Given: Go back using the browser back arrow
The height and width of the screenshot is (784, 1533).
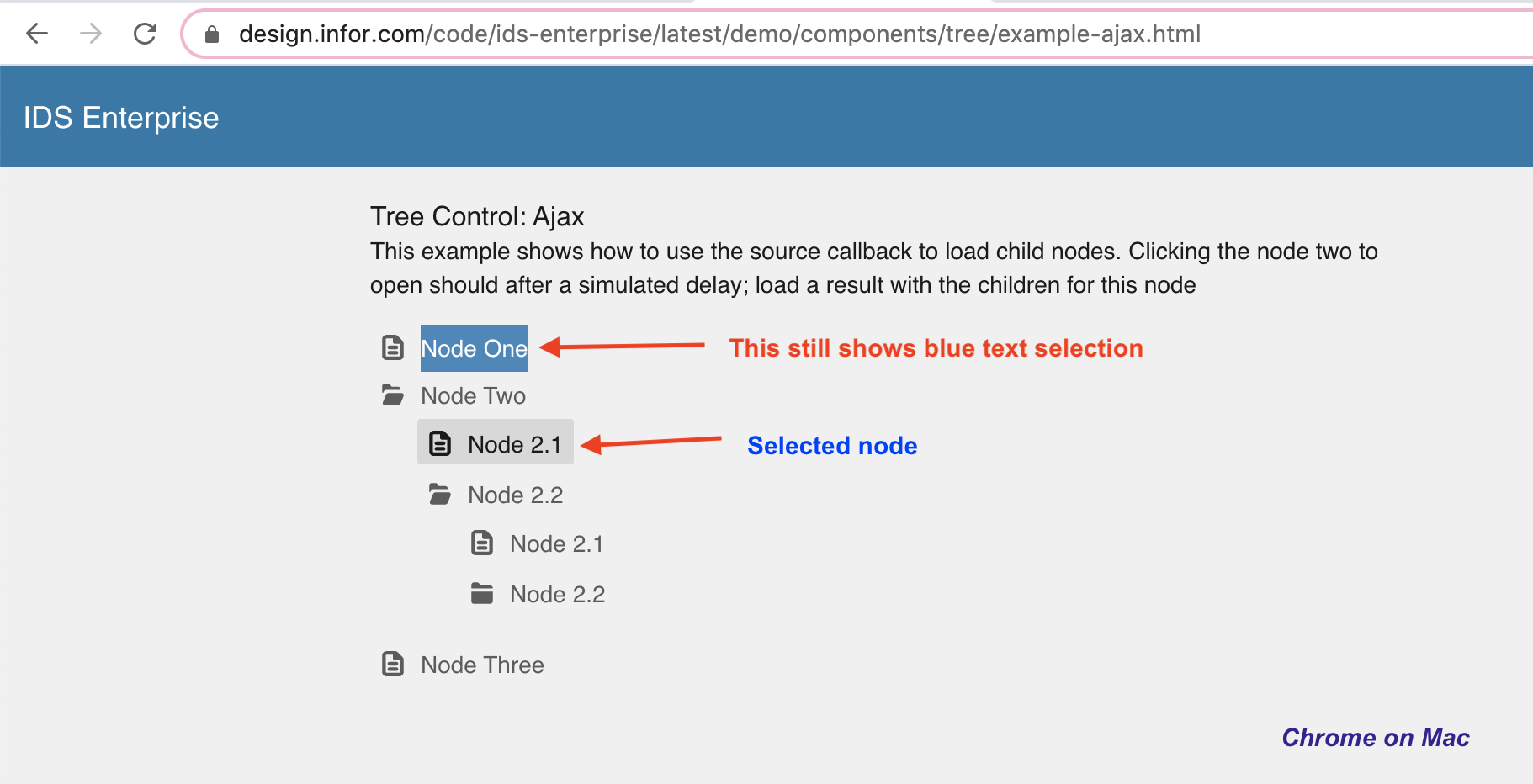Looking at the screenshot, I should pyautogui.click(x=37, y=34).
